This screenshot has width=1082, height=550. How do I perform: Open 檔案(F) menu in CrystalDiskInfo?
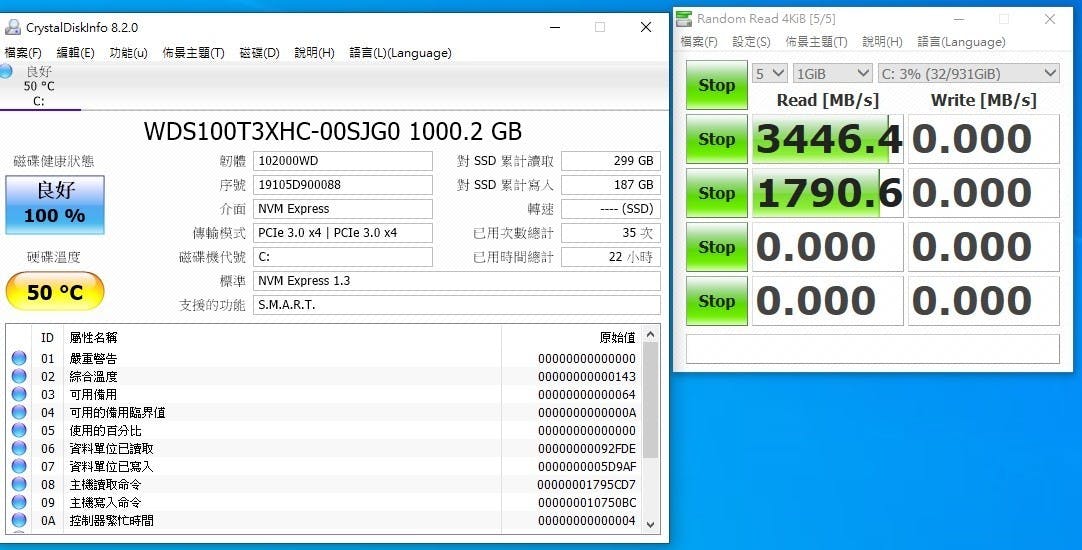click(x=23, y=53)
